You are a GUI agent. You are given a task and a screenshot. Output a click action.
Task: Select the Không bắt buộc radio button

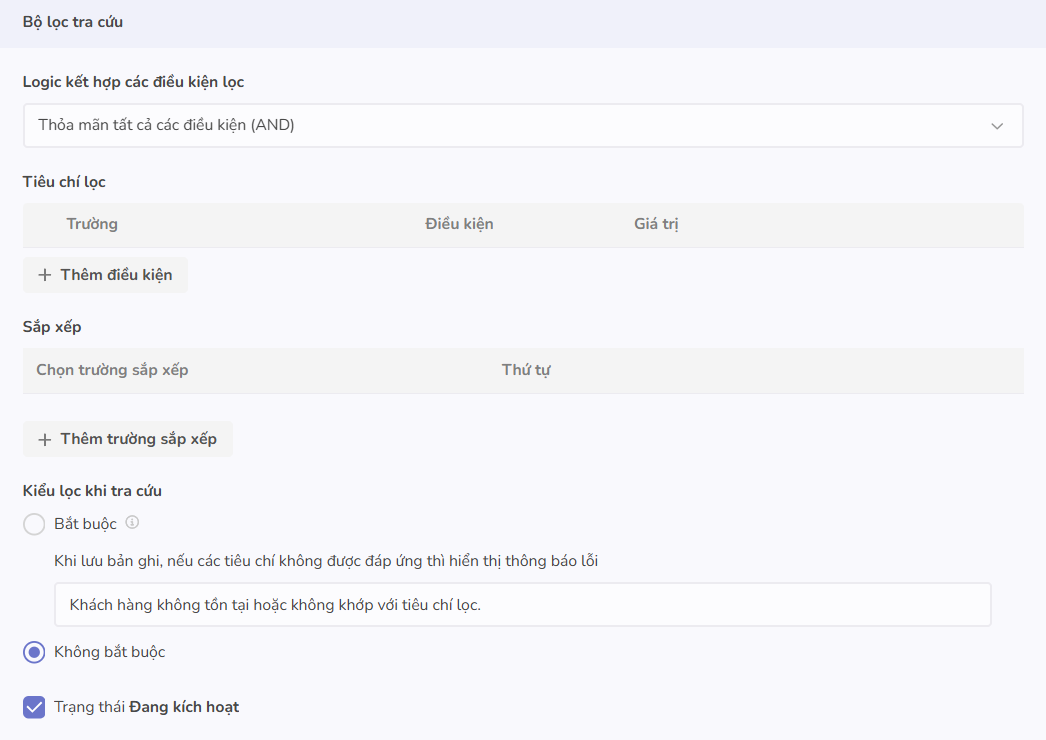(34, 652)
